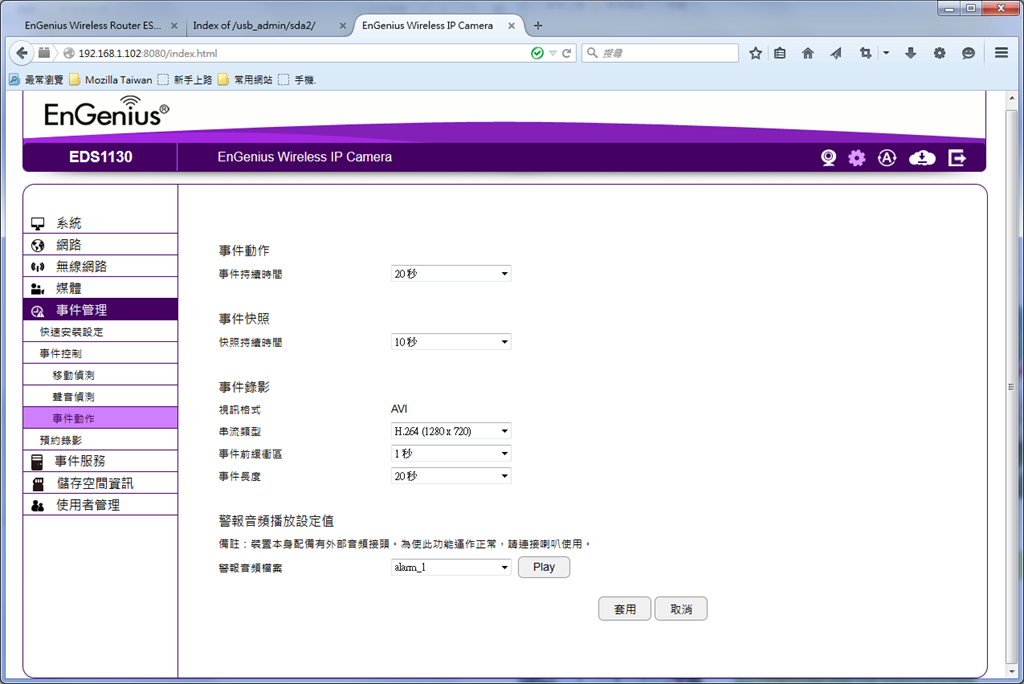
Task: Open settings via the purple gear icon
Action: 857,157
